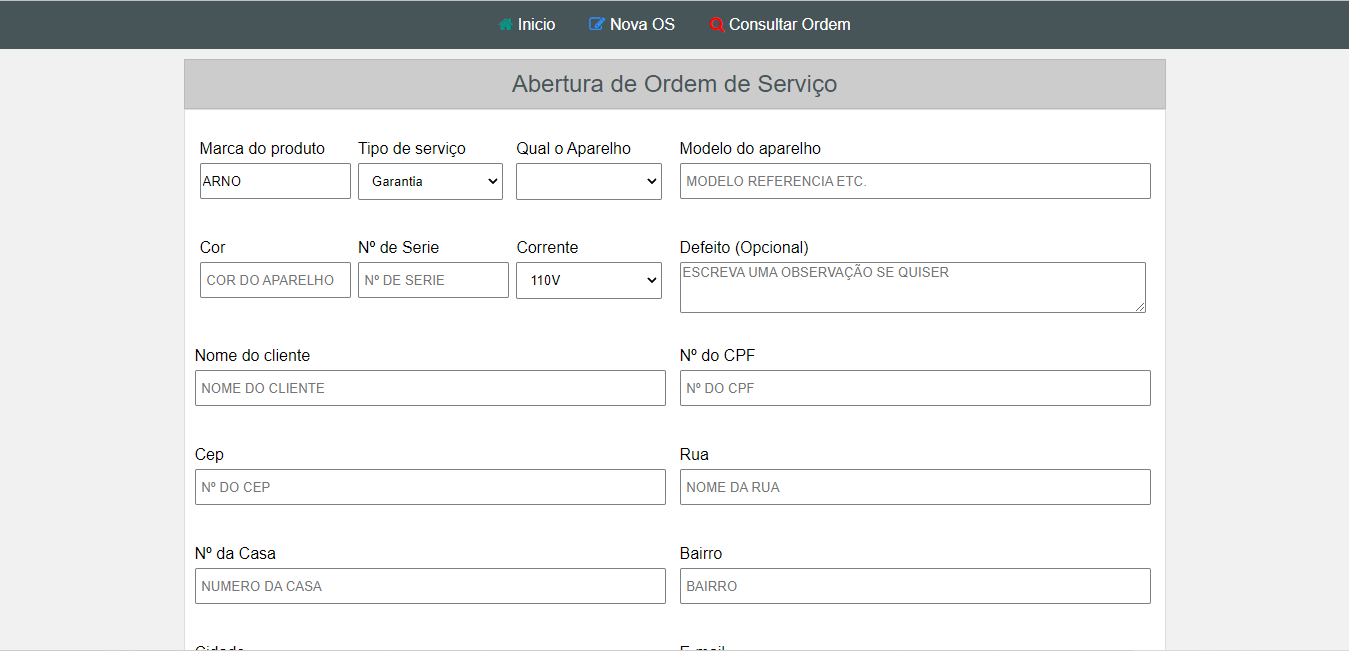Click the Nº do CPF input

click(914, 388)
